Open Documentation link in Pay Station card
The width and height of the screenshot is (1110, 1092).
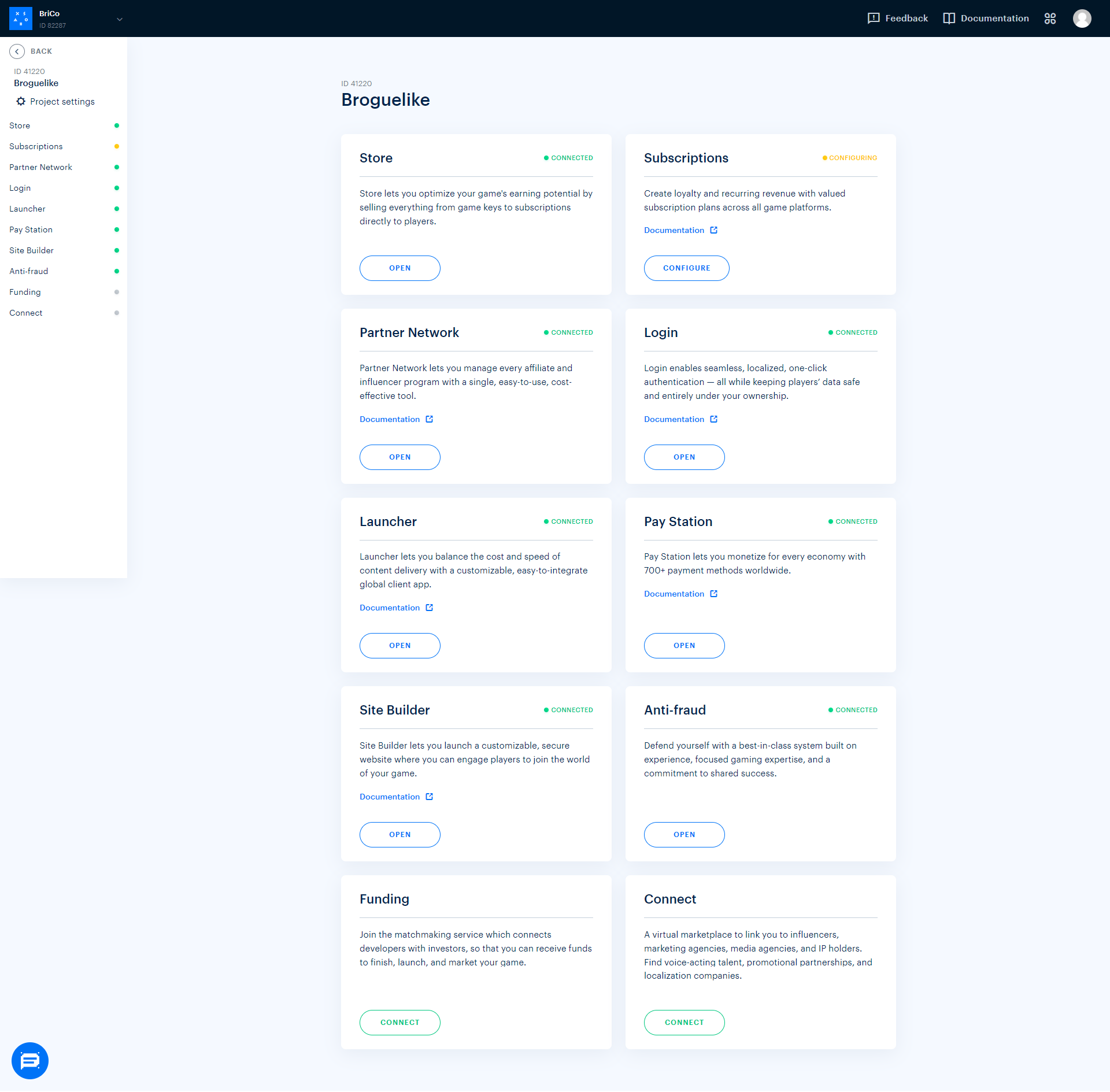point(674,594)
